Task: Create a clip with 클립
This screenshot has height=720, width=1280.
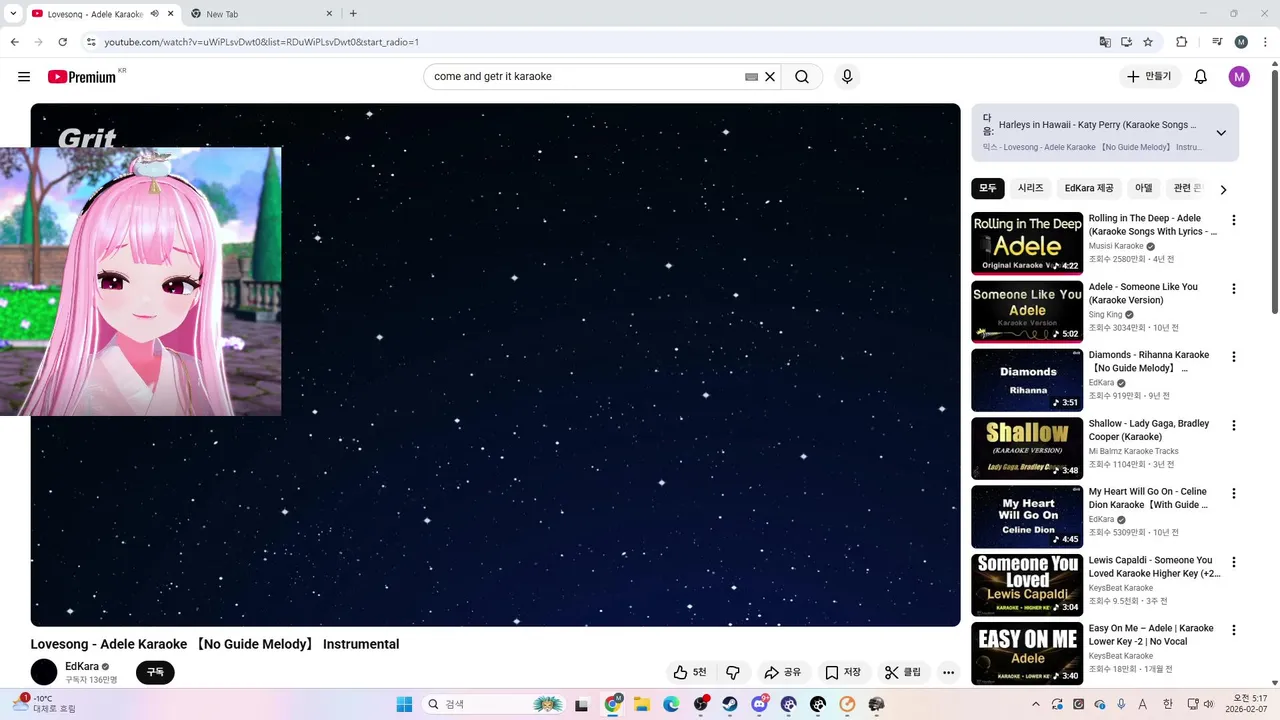Action: (x=904, y=673)
